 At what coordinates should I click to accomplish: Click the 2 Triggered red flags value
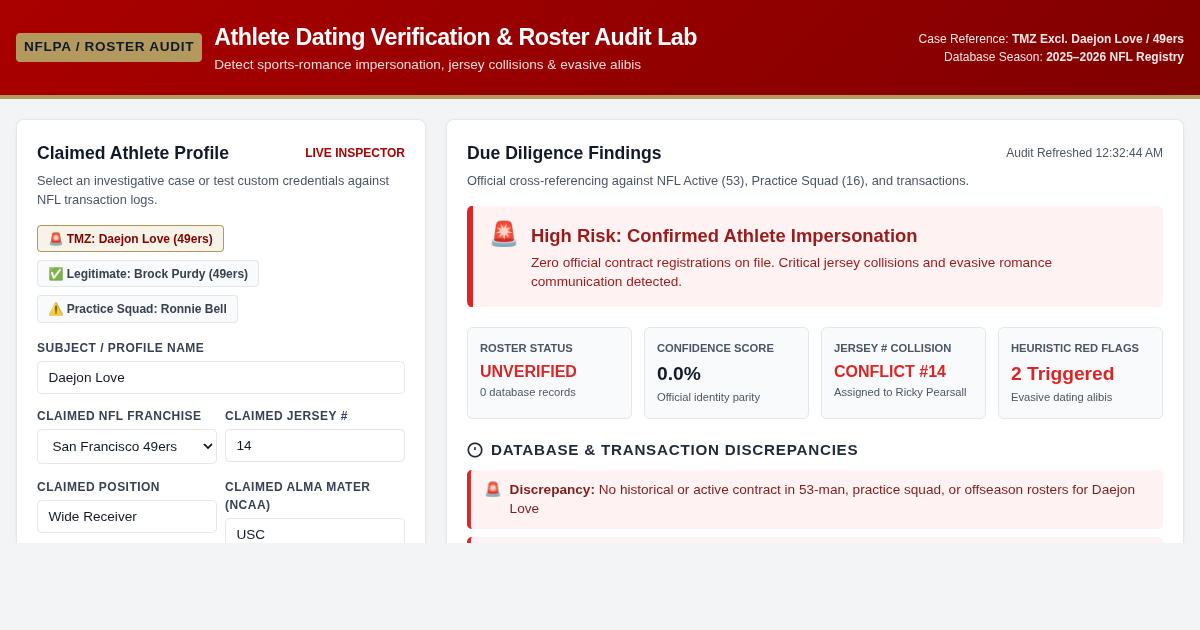click(x=1062, y=373)
